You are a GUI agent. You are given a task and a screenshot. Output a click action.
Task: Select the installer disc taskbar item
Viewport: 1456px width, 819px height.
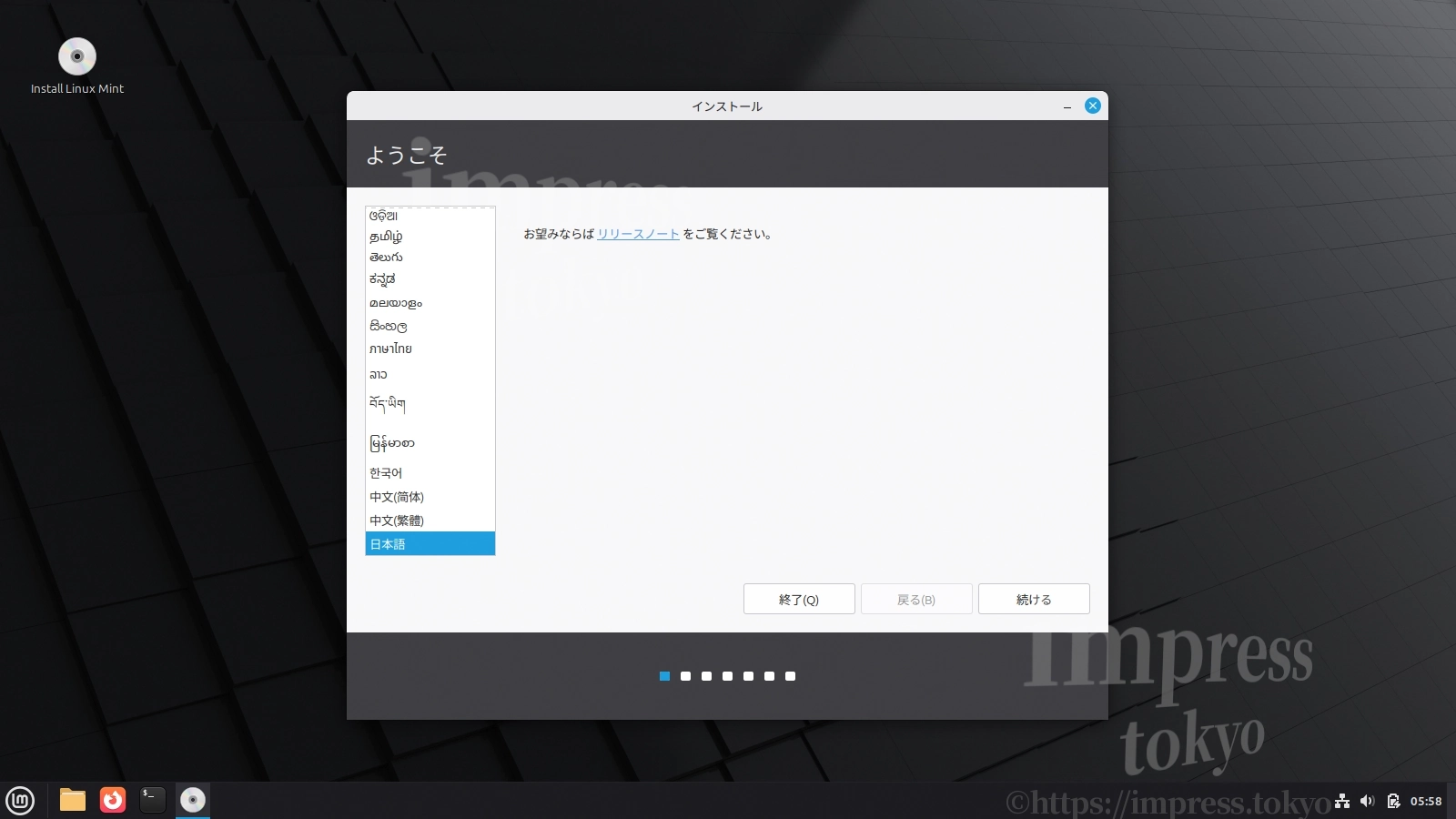pos(193,800)
